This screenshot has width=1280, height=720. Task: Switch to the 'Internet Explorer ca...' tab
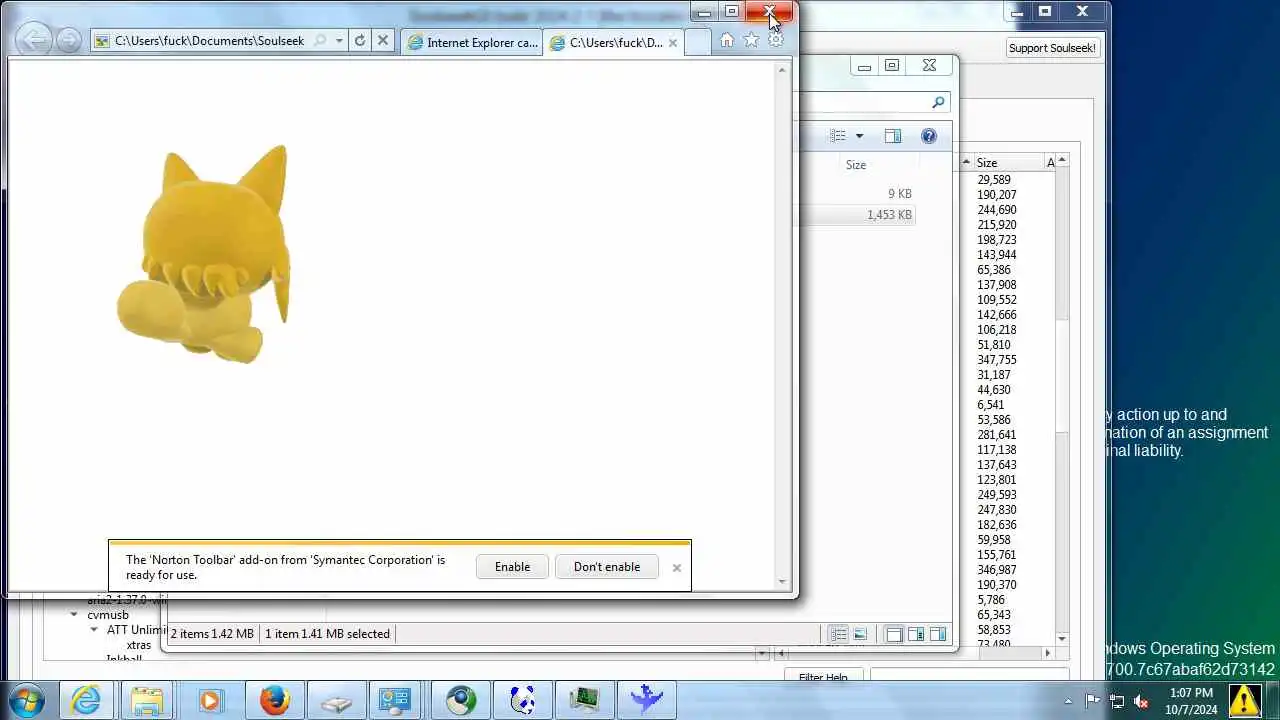[472, 42]
